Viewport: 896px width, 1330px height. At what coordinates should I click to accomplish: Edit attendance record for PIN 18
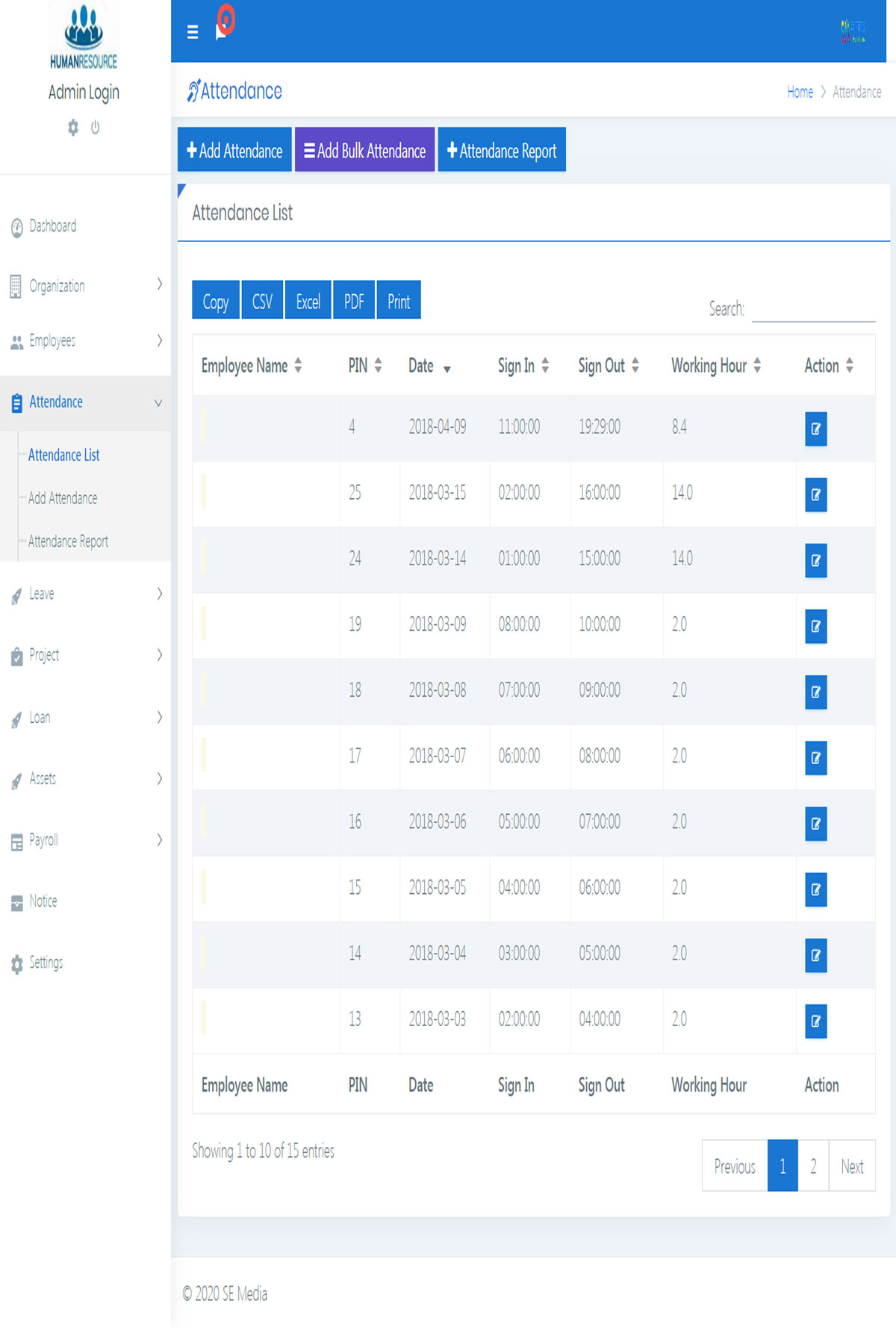click(815, 692)
